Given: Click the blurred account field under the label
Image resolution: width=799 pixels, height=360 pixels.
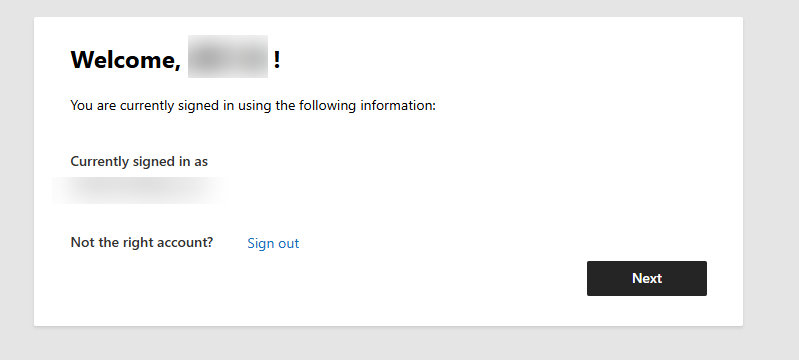Looking at the screenshot, I should [x=141, y=190].
